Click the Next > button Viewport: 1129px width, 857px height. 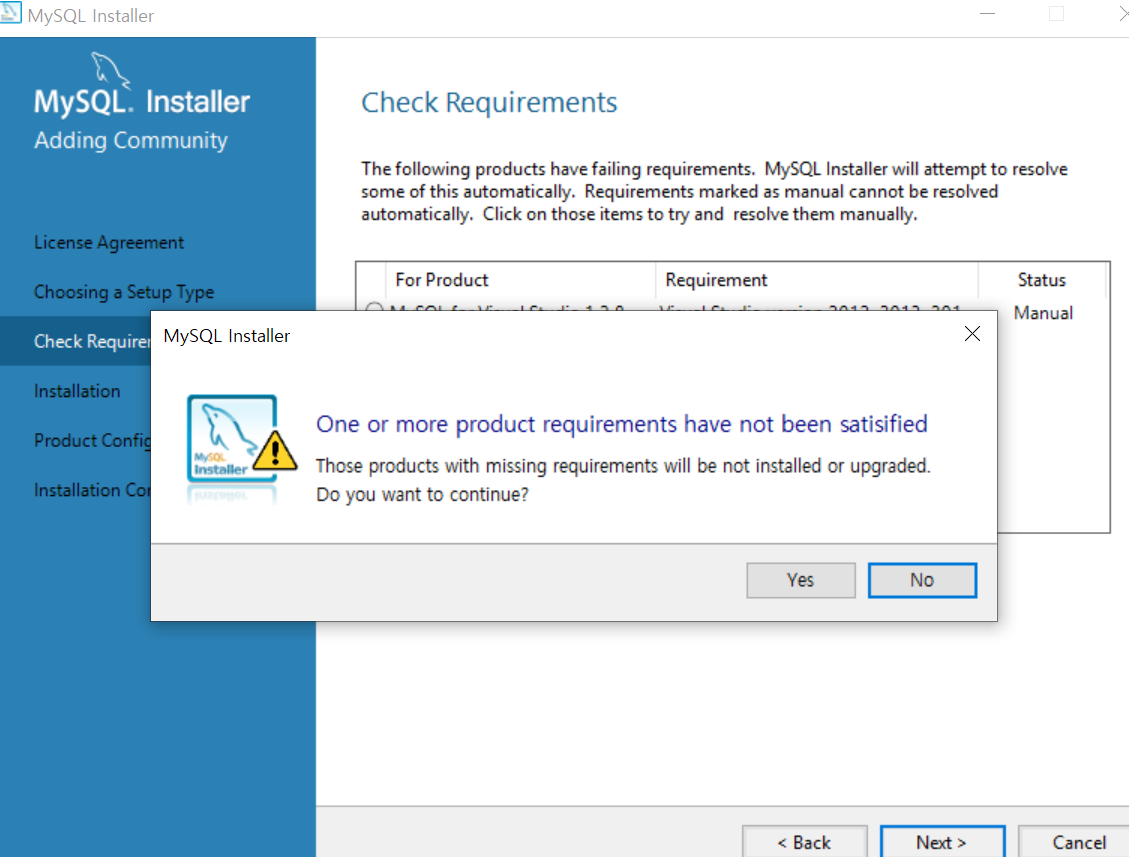click(942, 842)
